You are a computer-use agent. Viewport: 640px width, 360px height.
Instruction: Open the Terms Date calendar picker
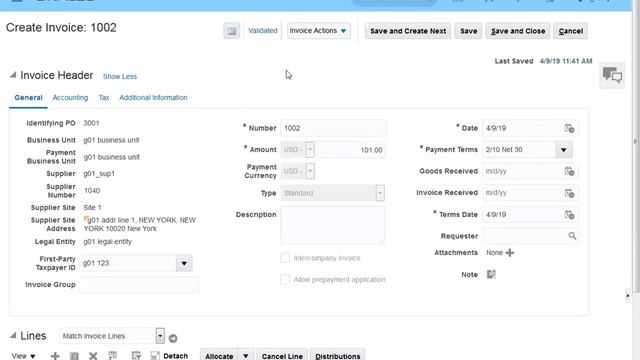[569, 214]
